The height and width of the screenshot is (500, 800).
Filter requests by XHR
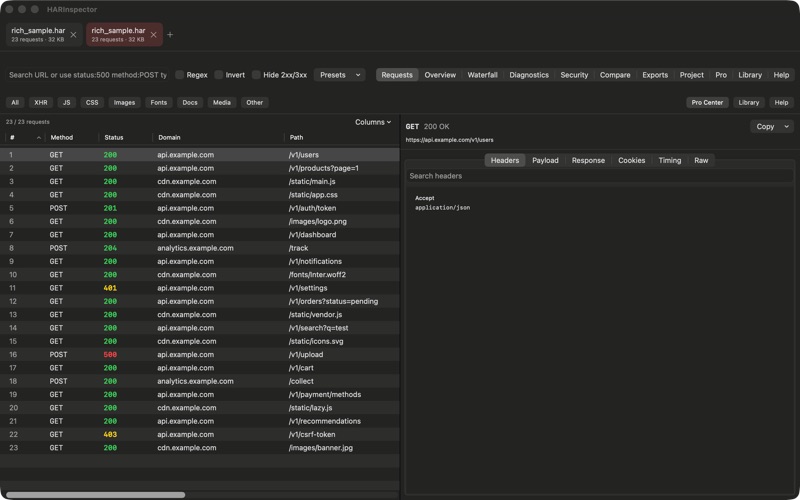pyautogui.click(x=41, y=103)
